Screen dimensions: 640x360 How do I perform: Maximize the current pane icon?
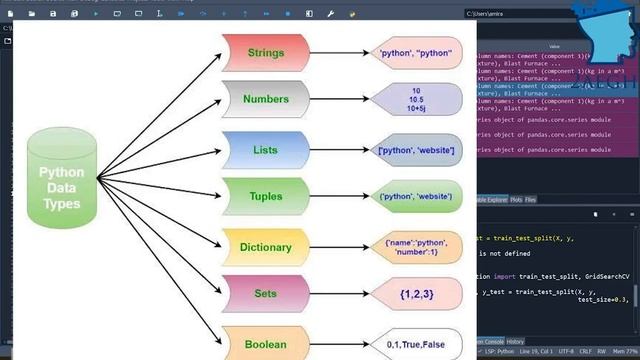click(309, 14)
